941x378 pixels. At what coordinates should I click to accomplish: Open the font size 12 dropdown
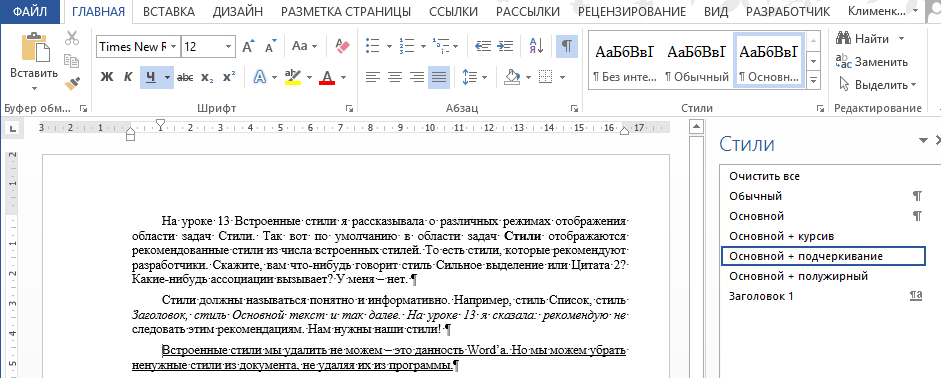[229, 47]
